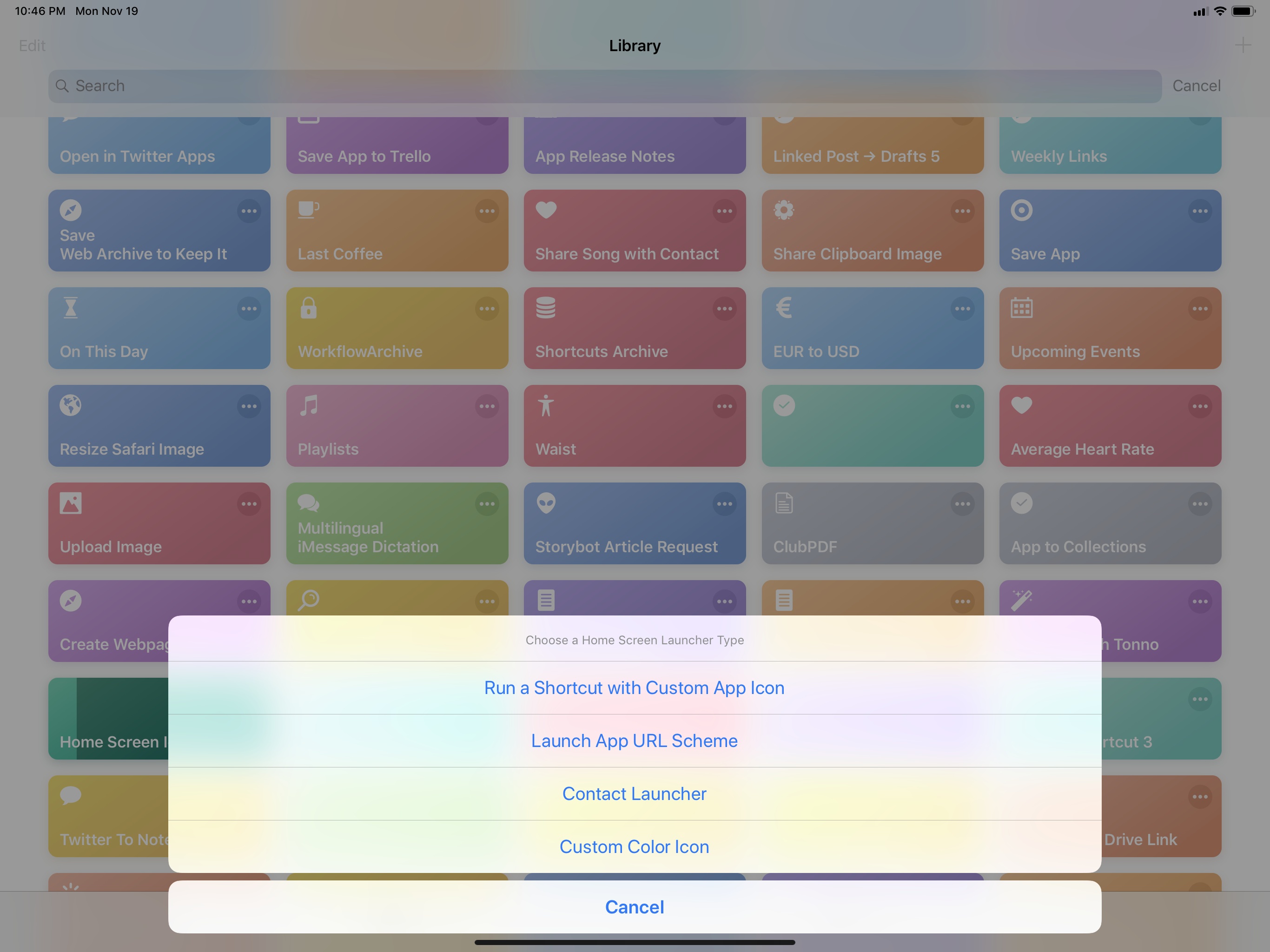Select Launch App URL Scheme option
1270x952 pixels.
click(x=634, y=740)
